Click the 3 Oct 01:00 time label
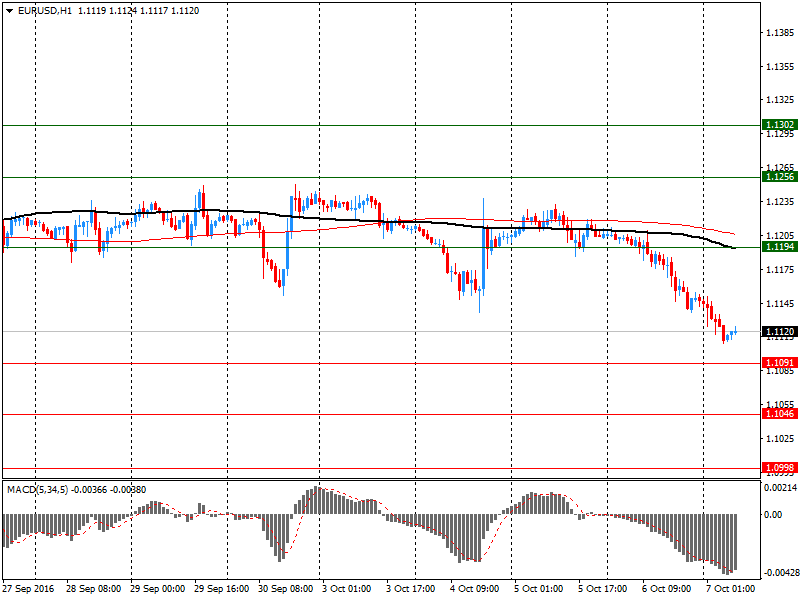The width and height of the screenshot is (800, 600). (x=346, y=589)
